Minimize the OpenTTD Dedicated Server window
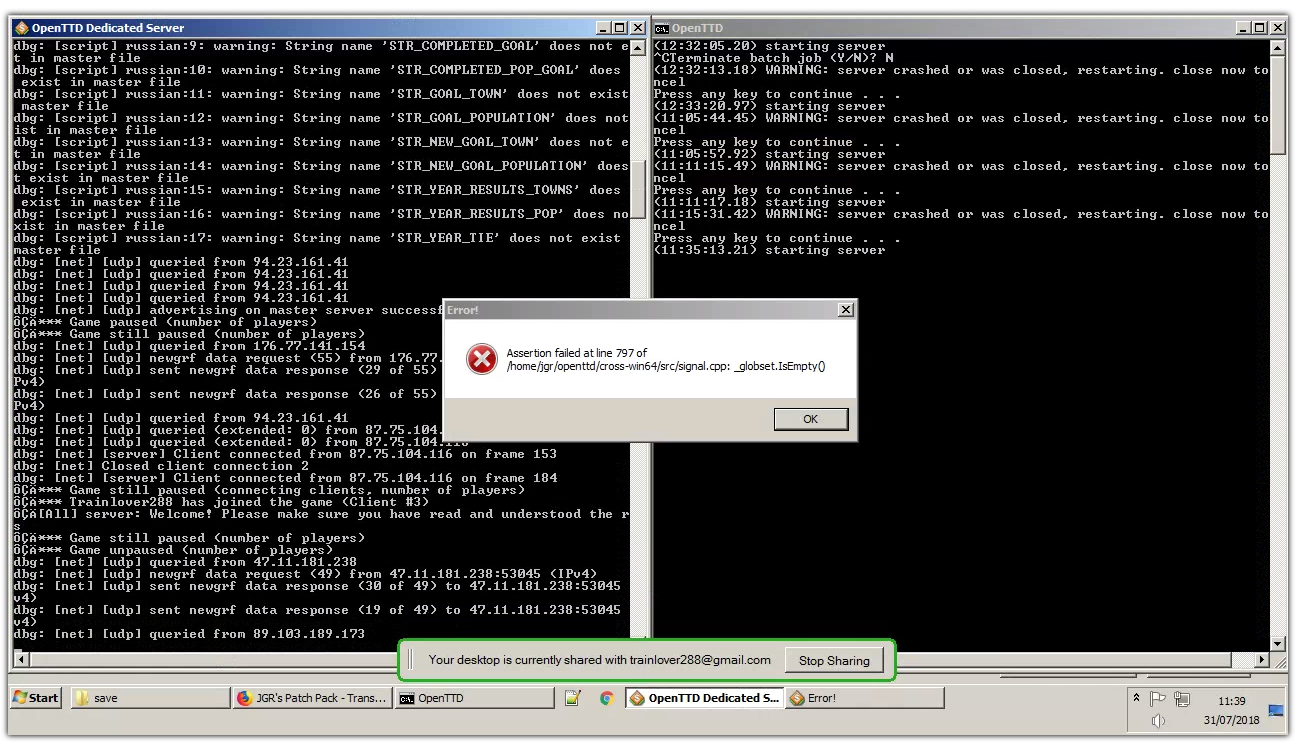1302x746 pixels. tap(603, 28)
